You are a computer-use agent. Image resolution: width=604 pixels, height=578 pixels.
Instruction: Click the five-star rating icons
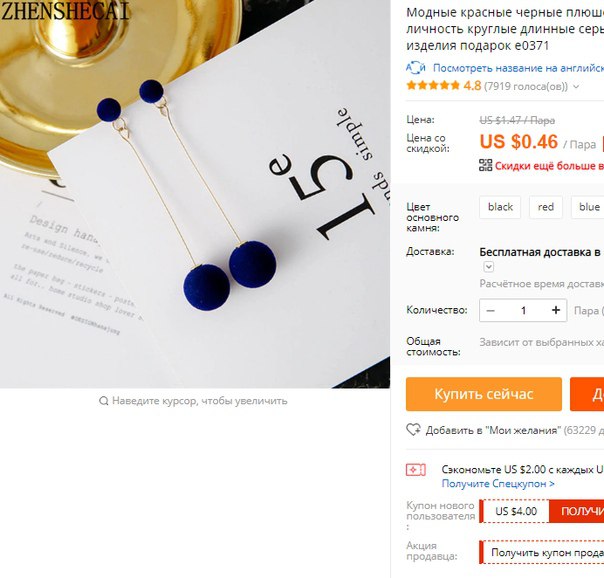click(x=433, y=85)
